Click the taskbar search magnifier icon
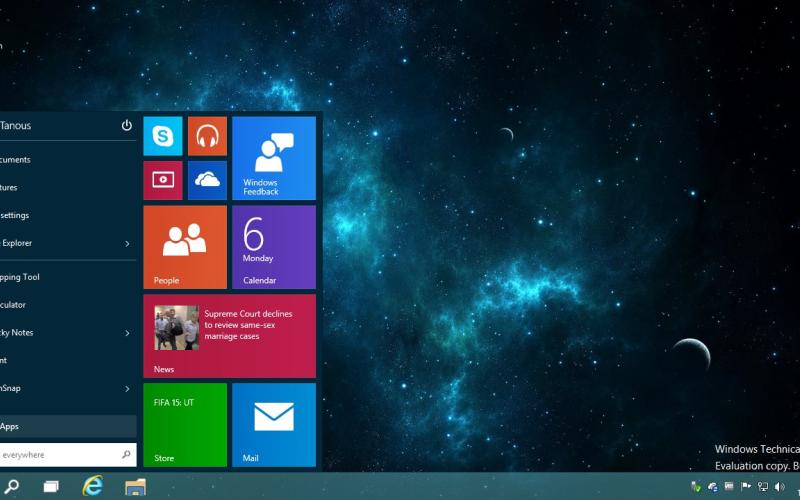This screenshot has height=500, width=800. coord(13,486)
